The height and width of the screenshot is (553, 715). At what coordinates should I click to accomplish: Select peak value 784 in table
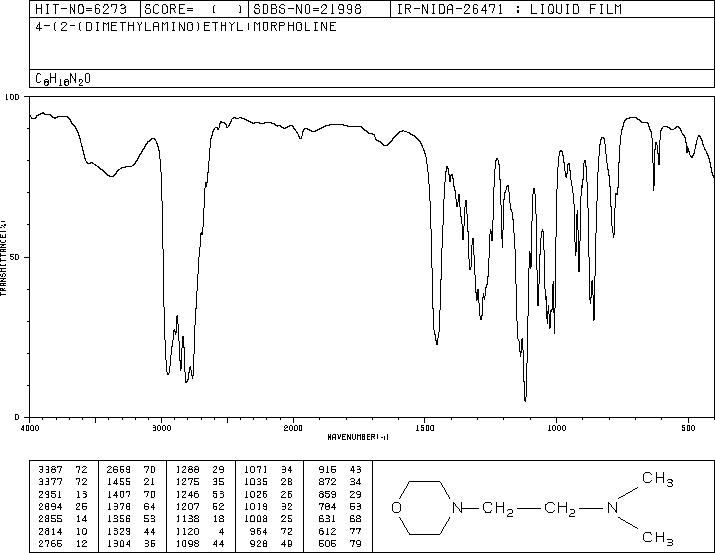click(327, 507)
